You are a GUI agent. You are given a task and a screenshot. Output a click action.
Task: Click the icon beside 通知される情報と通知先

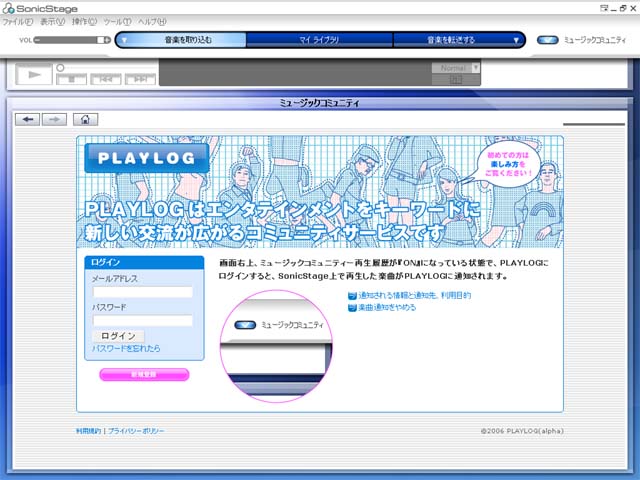pyautogui.click(x=352, y=296)
